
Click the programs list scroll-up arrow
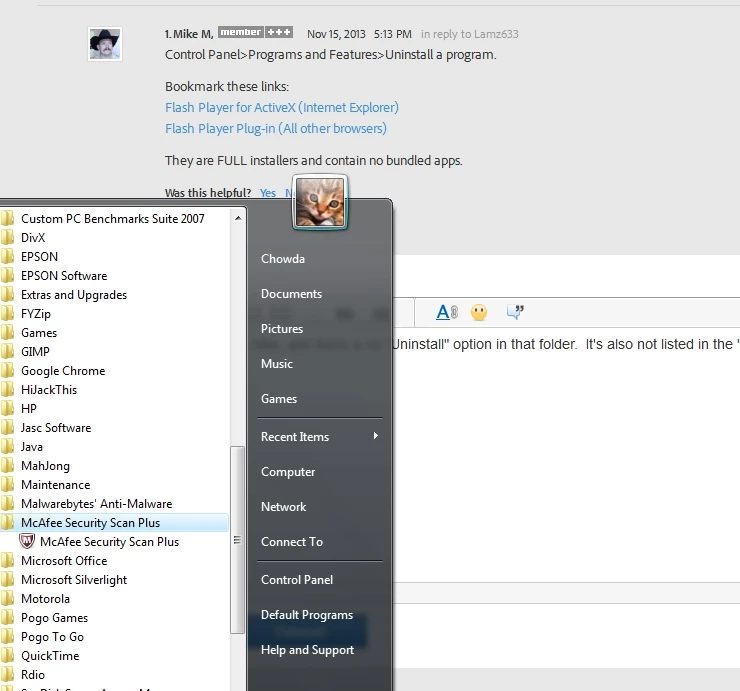coord(238,218)
